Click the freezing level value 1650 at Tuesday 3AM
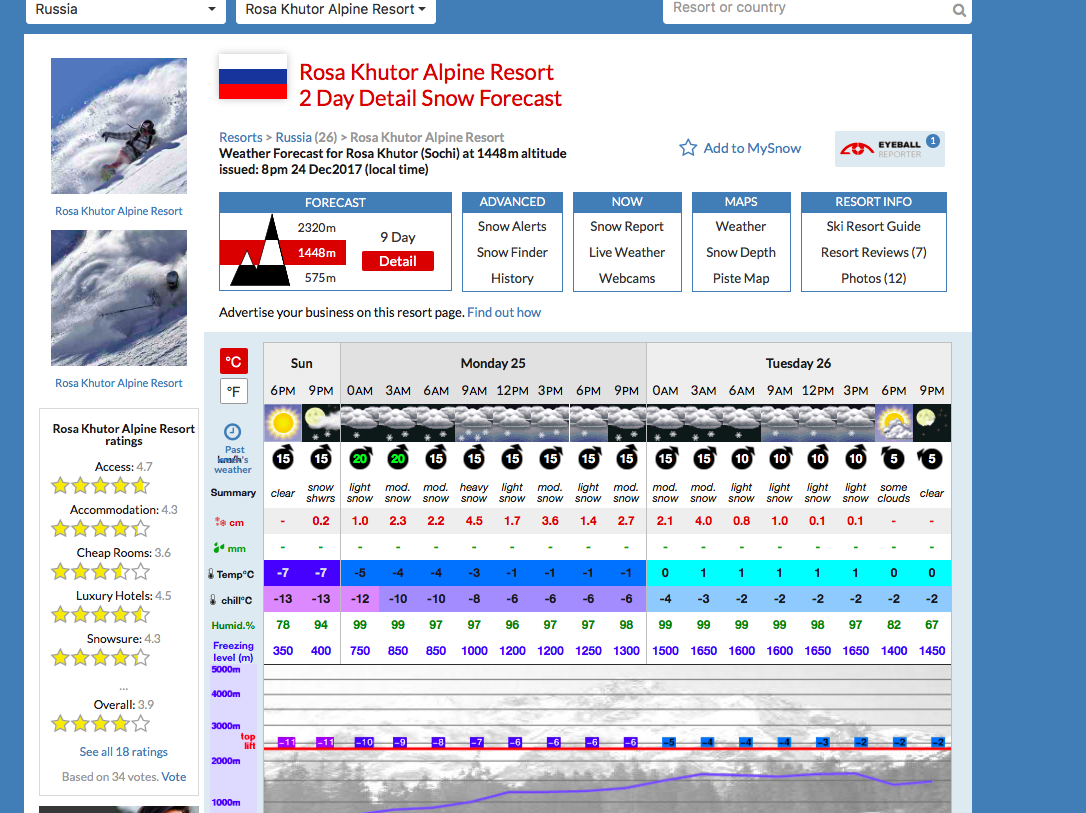Viewport: 1086px width, 813px height. coord(703,651)
